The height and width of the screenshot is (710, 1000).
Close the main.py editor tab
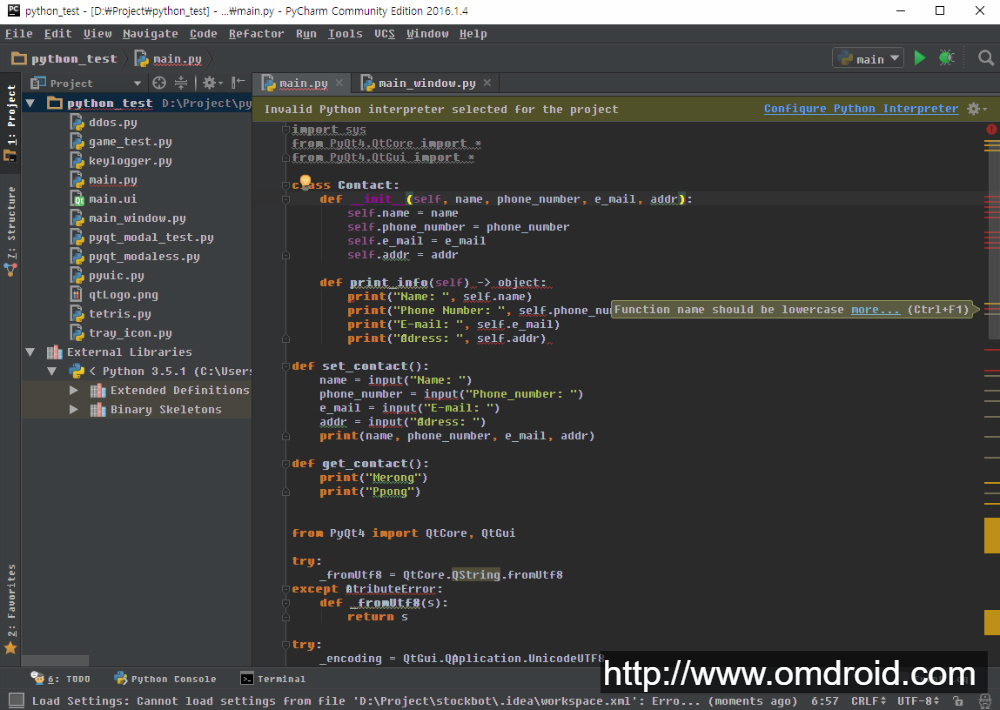pos(339,83)
